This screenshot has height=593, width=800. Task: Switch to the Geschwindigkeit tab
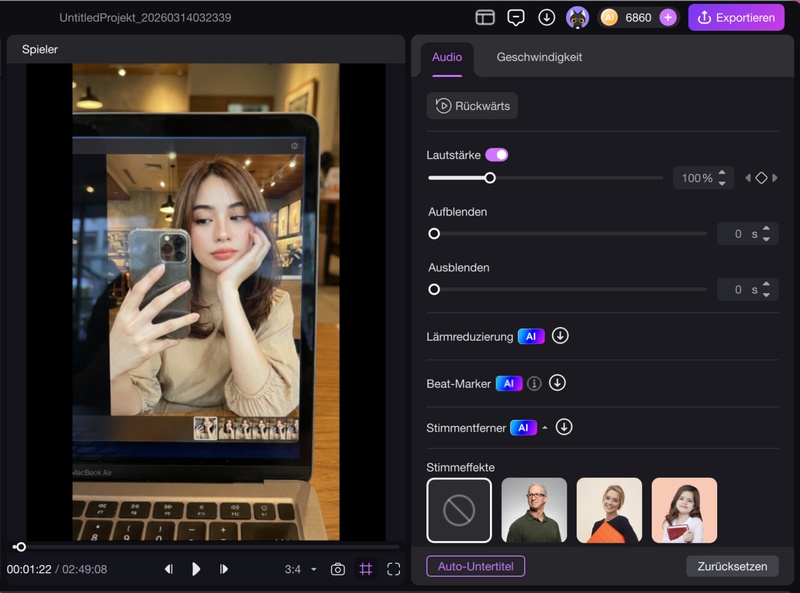(x=539, y=57)
